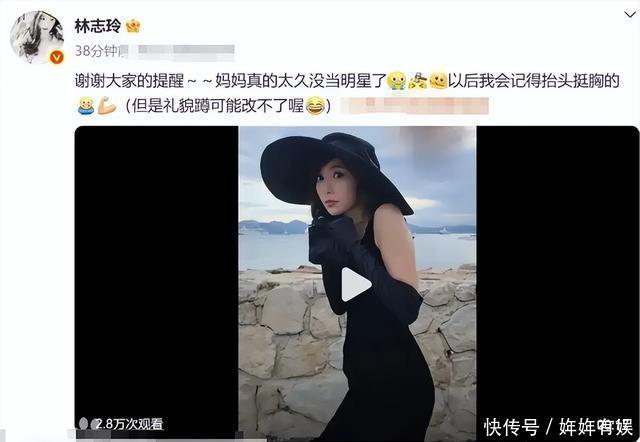
Task: Open 林志玲's profile avatar
Action: [37, 37]
